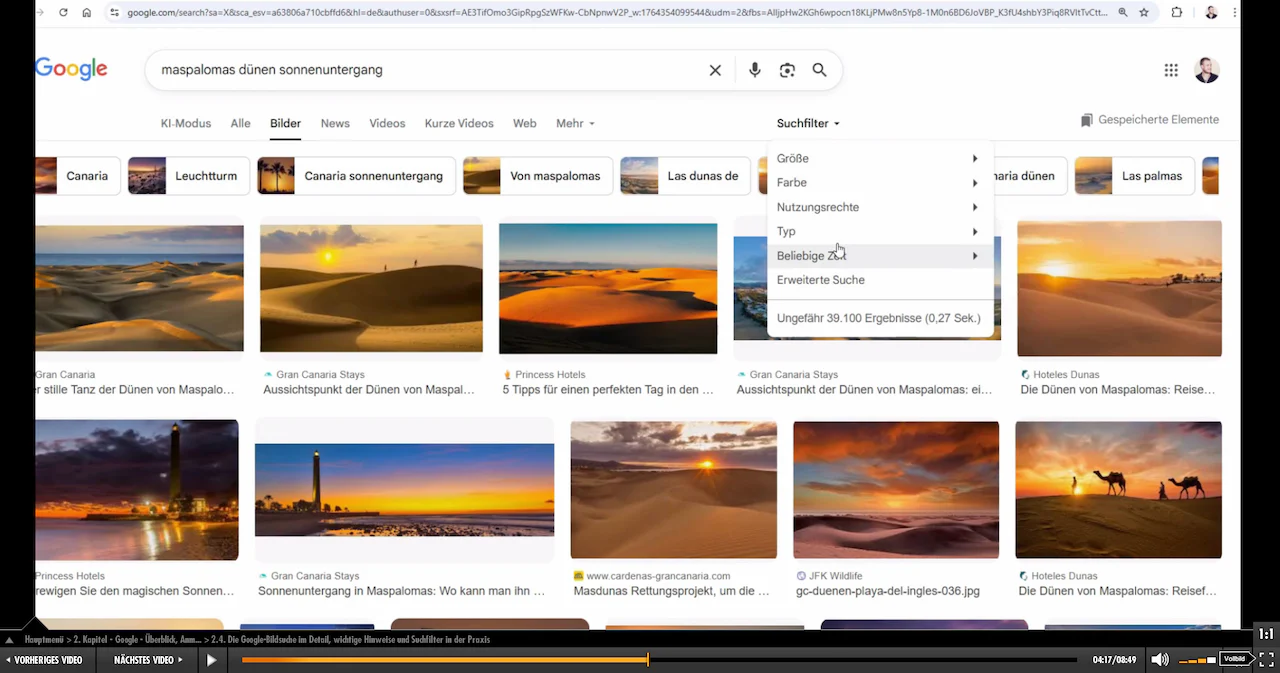Open Erweiterte Suche from the filter menu

[x=880, y=280]
